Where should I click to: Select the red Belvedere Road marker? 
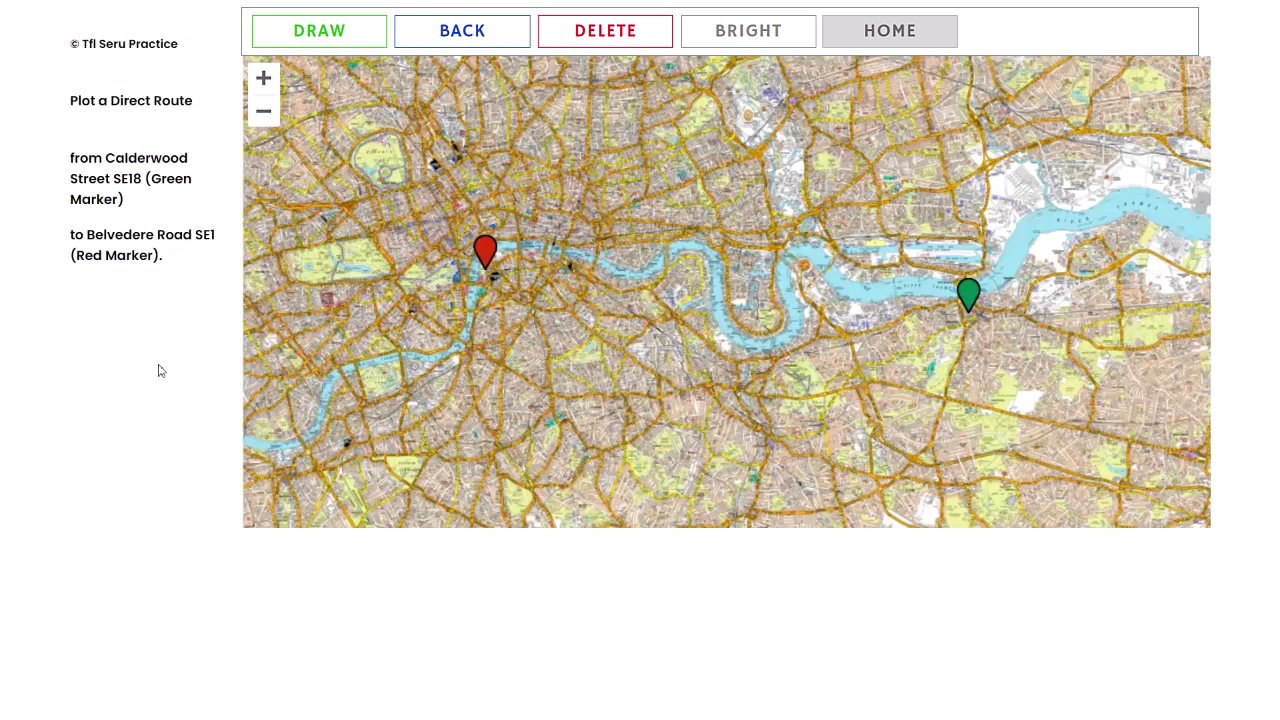click(x=485, y=252)
